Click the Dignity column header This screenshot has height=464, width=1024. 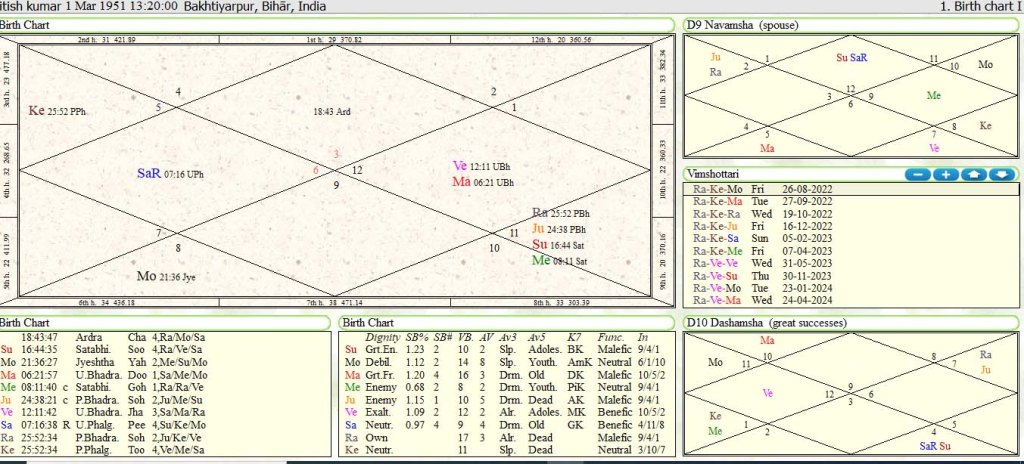383,337
